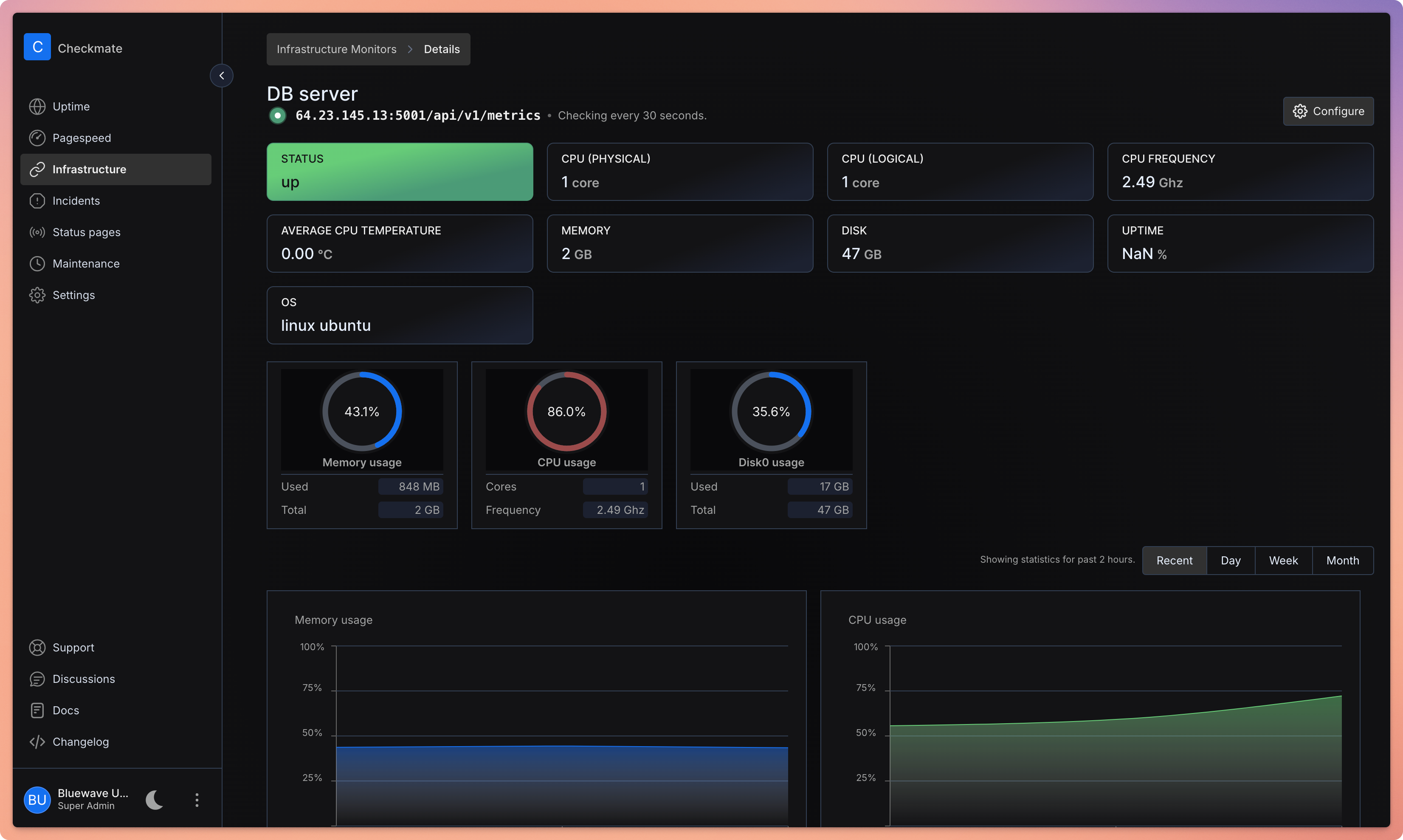The width and height of the screenshot is (1403, 840).
Task: Click the Support lifebuoy icon
Action: tap(37, 647)
